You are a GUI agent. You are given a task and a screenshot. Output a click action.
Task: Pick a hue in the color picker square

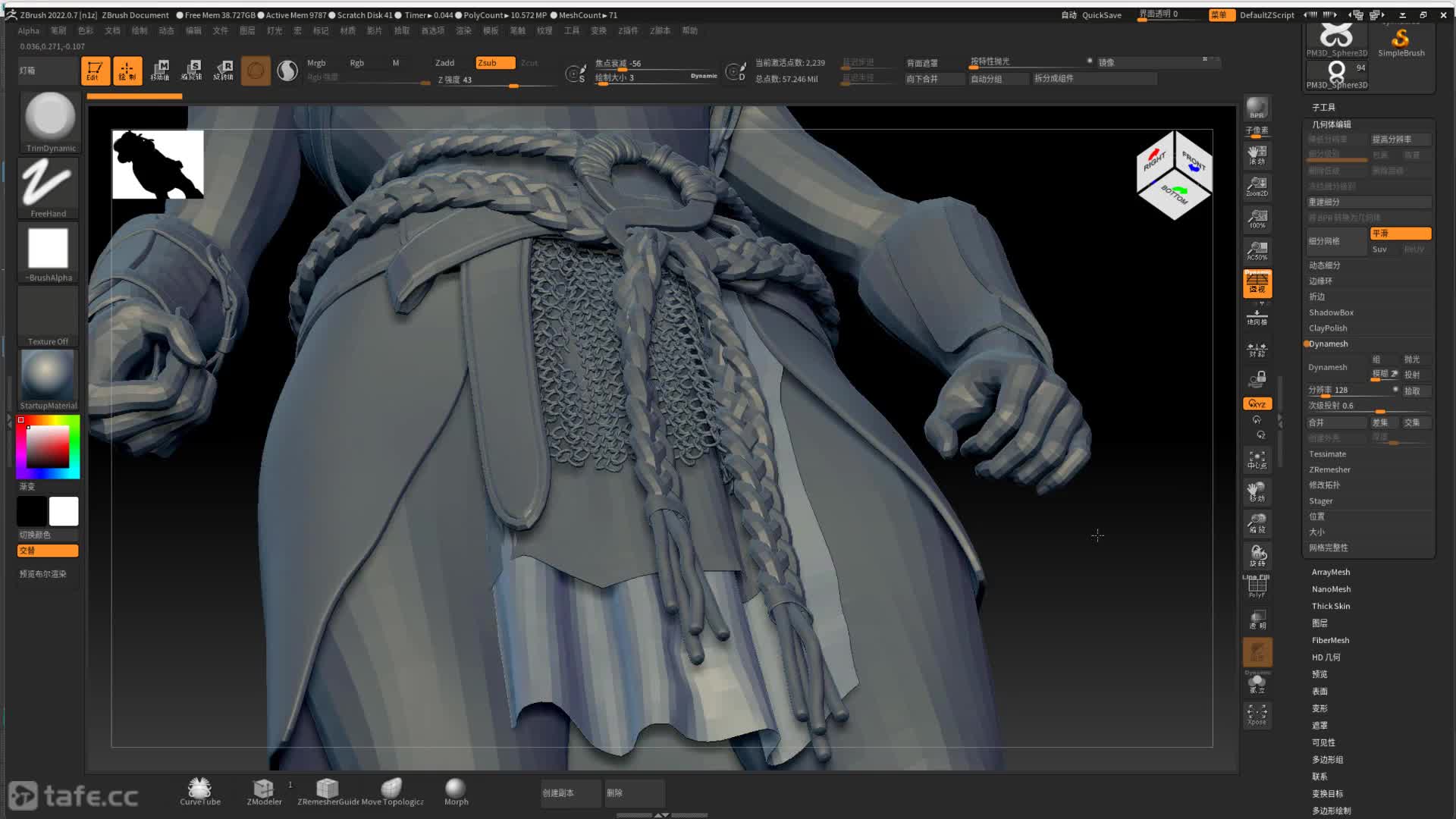[x=48, y=447]
